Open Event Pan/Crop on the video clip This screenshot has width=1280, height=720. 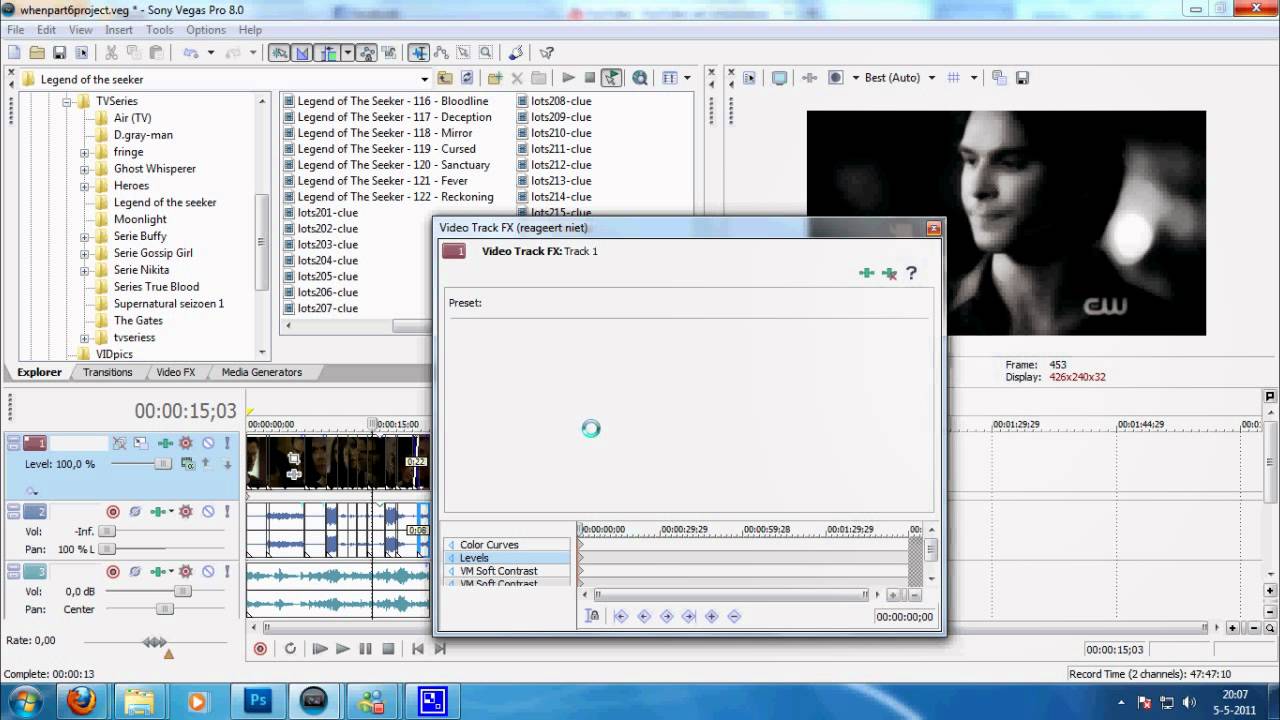click(294, 458)
